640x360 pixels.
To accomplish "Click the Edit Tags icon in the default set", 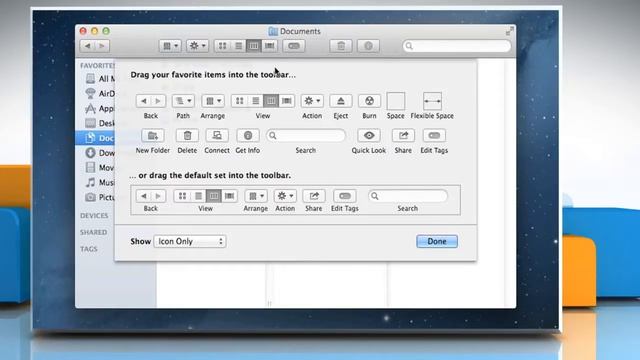I will 345,196.
